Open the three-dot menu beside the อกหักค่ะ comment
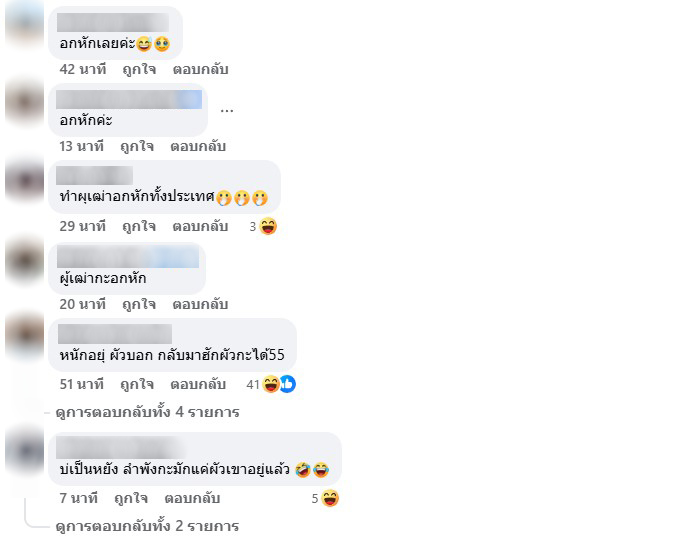The image size is (677, 542). click(227, 111)
